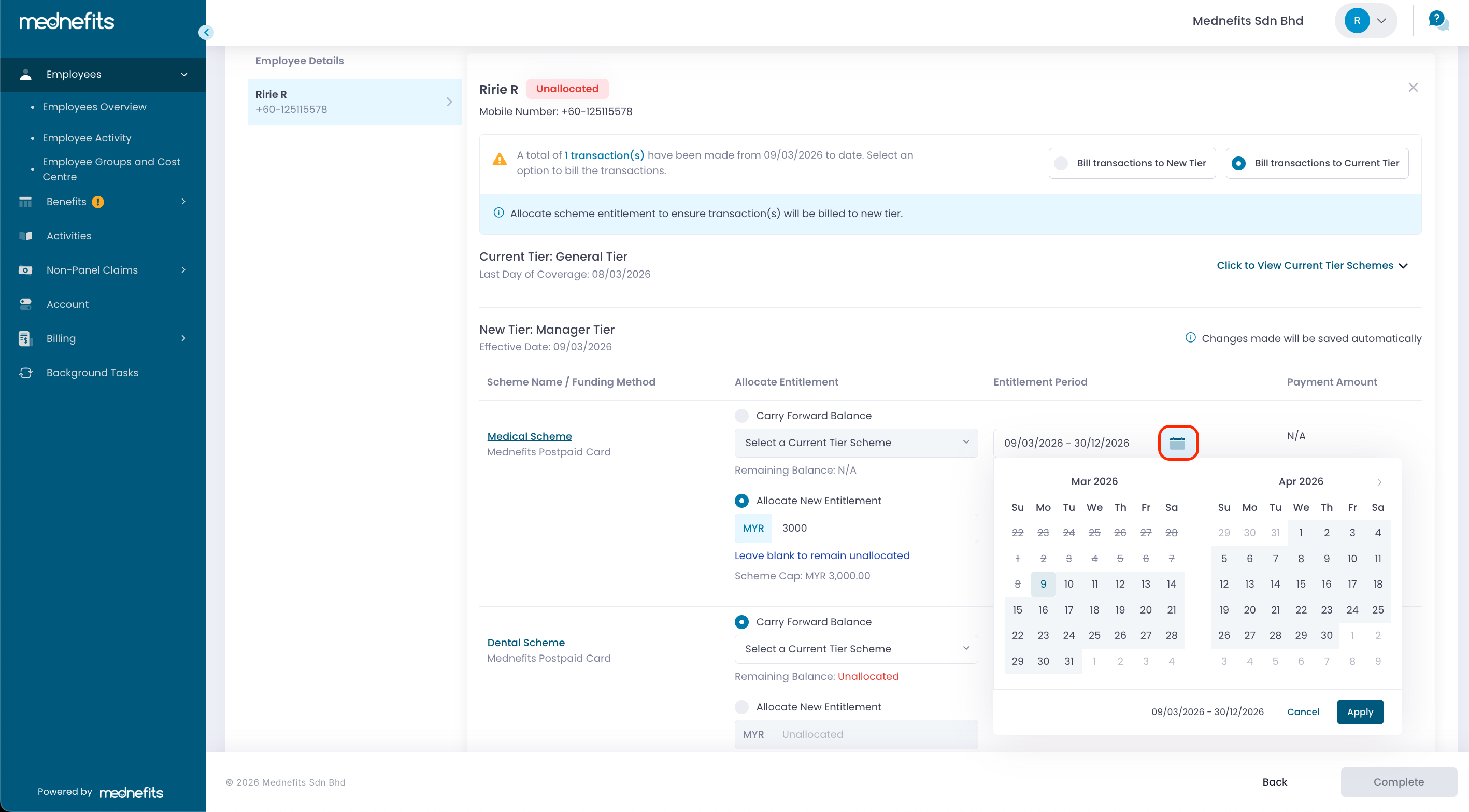Click the Background Tasks refresh icon
This screenshot has height=812, width=1469.
coord(26,373)
